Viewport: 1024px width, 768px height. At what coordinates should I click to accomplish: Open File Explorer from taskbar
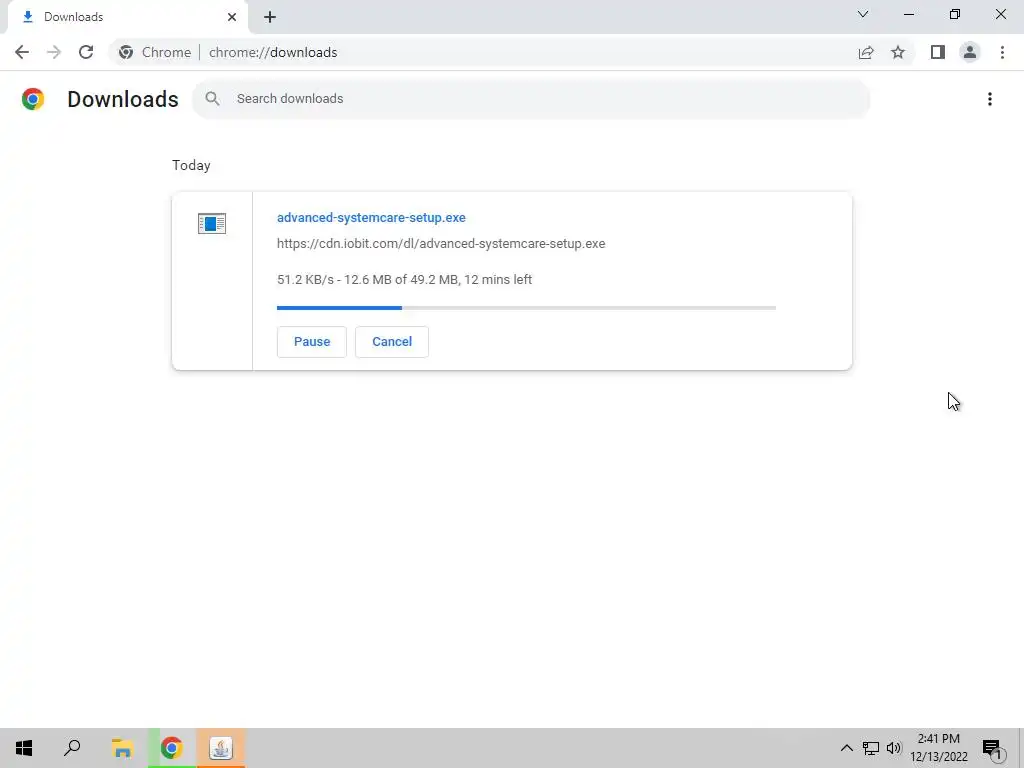(122, 748)
